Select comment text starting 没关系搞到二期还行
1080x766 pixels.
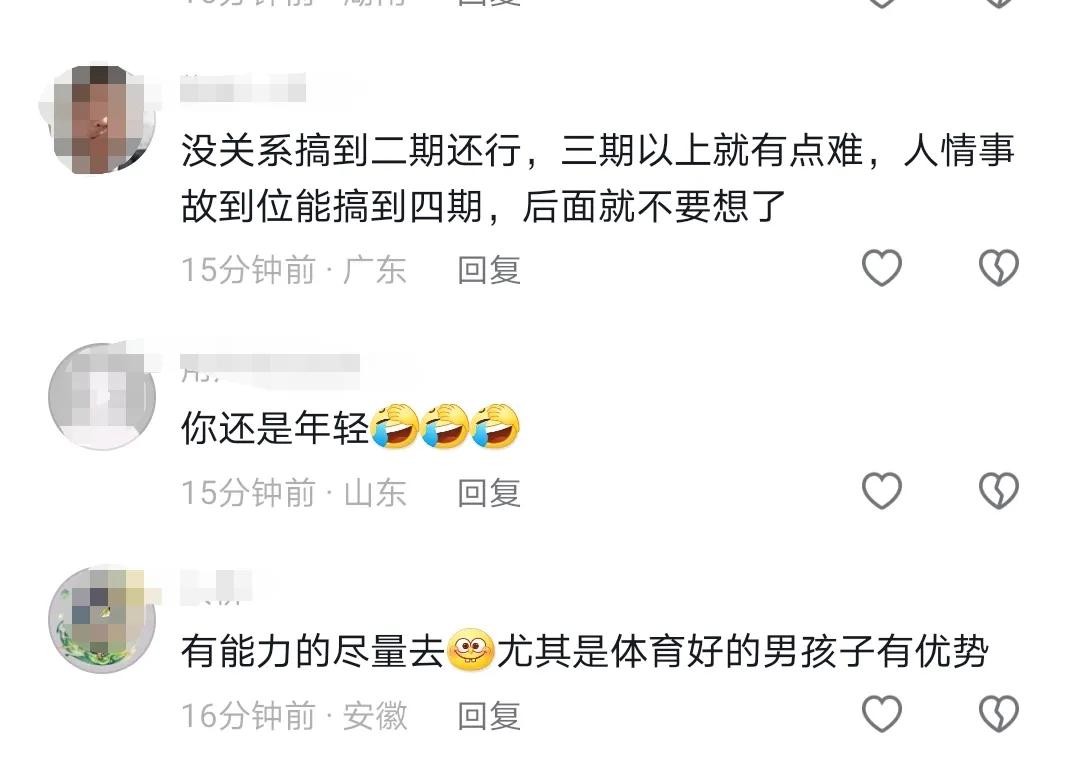tap(598, 178)
